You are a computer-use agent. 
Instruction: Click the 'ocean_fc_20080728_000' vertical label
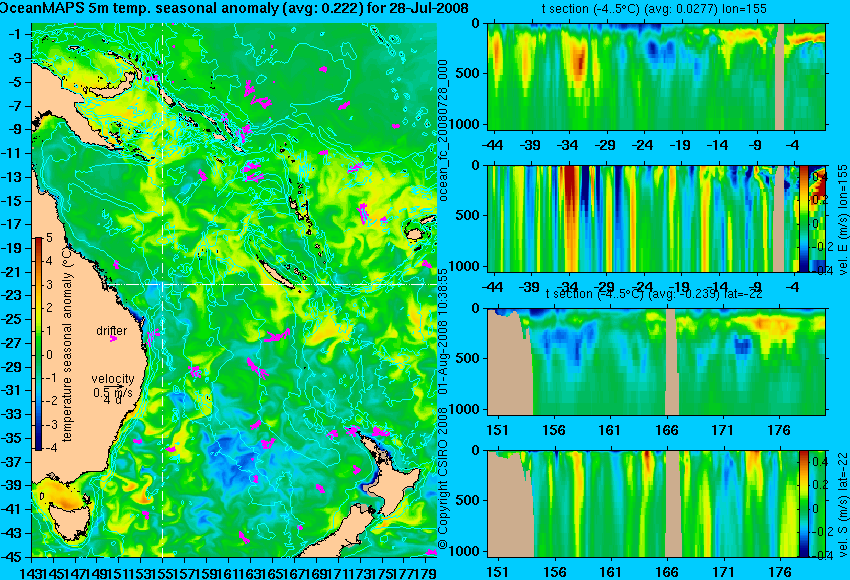443,130
